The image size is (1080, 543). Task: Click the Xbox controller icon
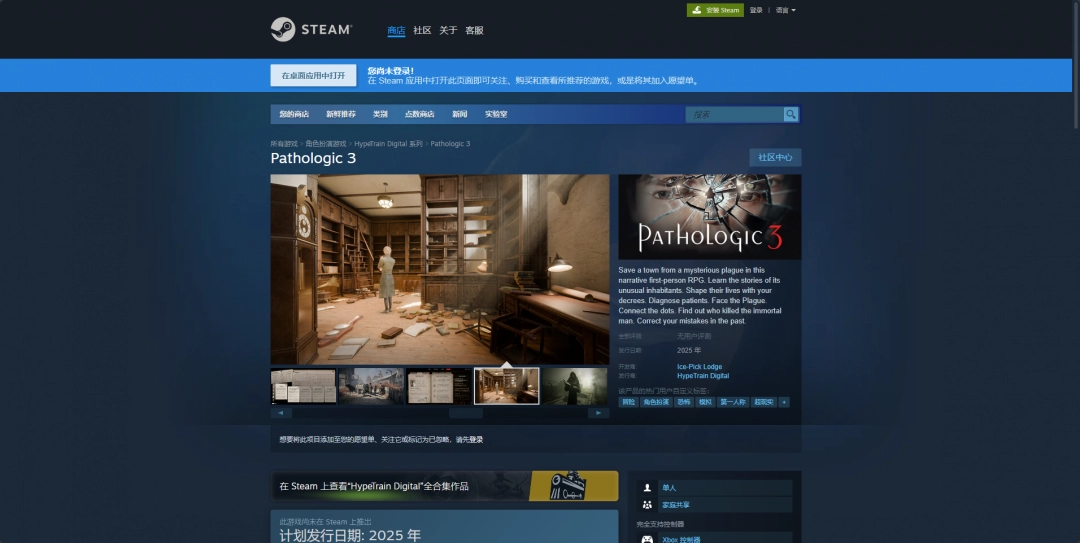(648, 539)
